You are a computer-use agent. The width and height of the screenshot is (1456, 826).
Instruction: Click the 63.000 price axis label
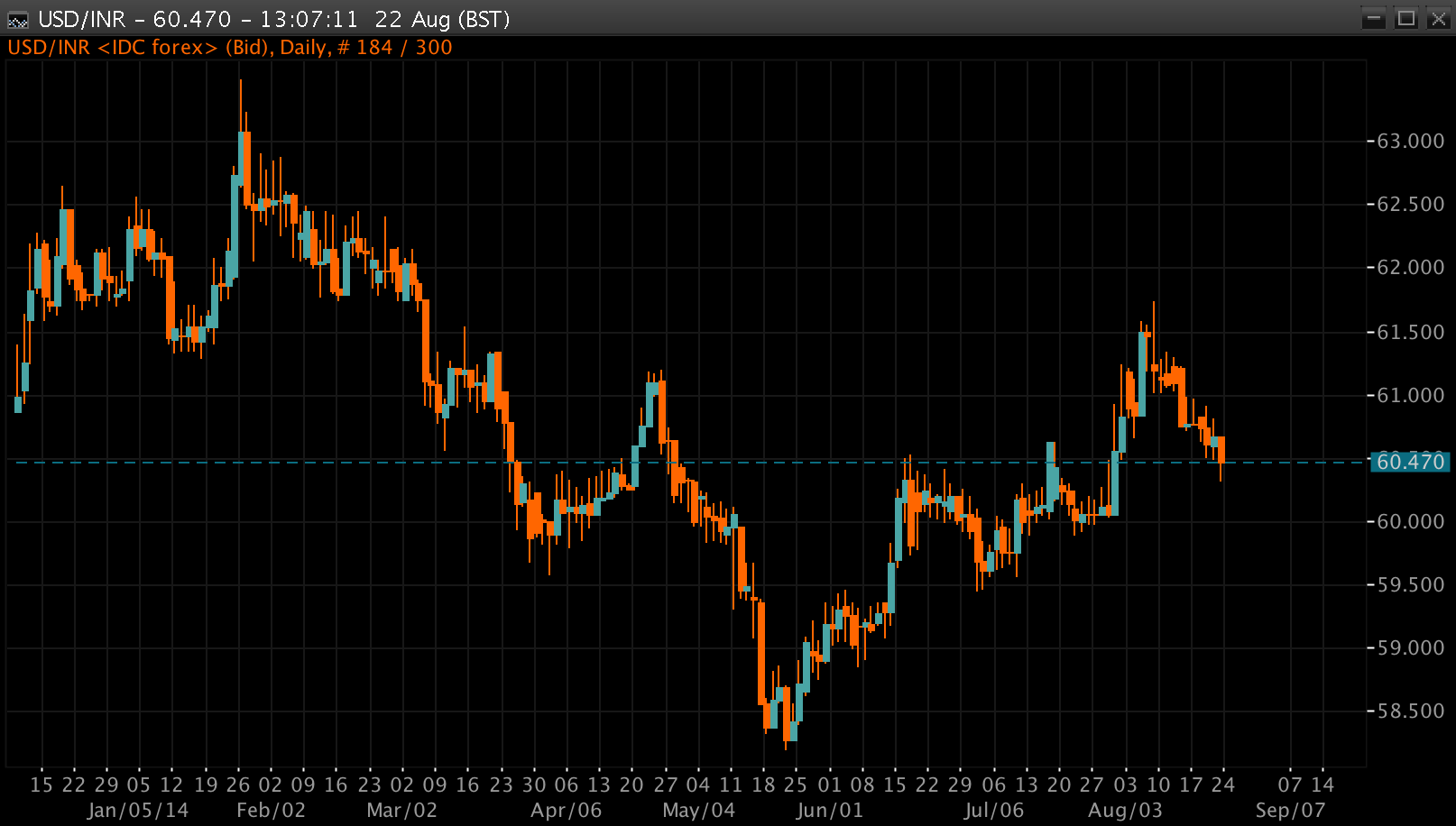click(1410, 141)
